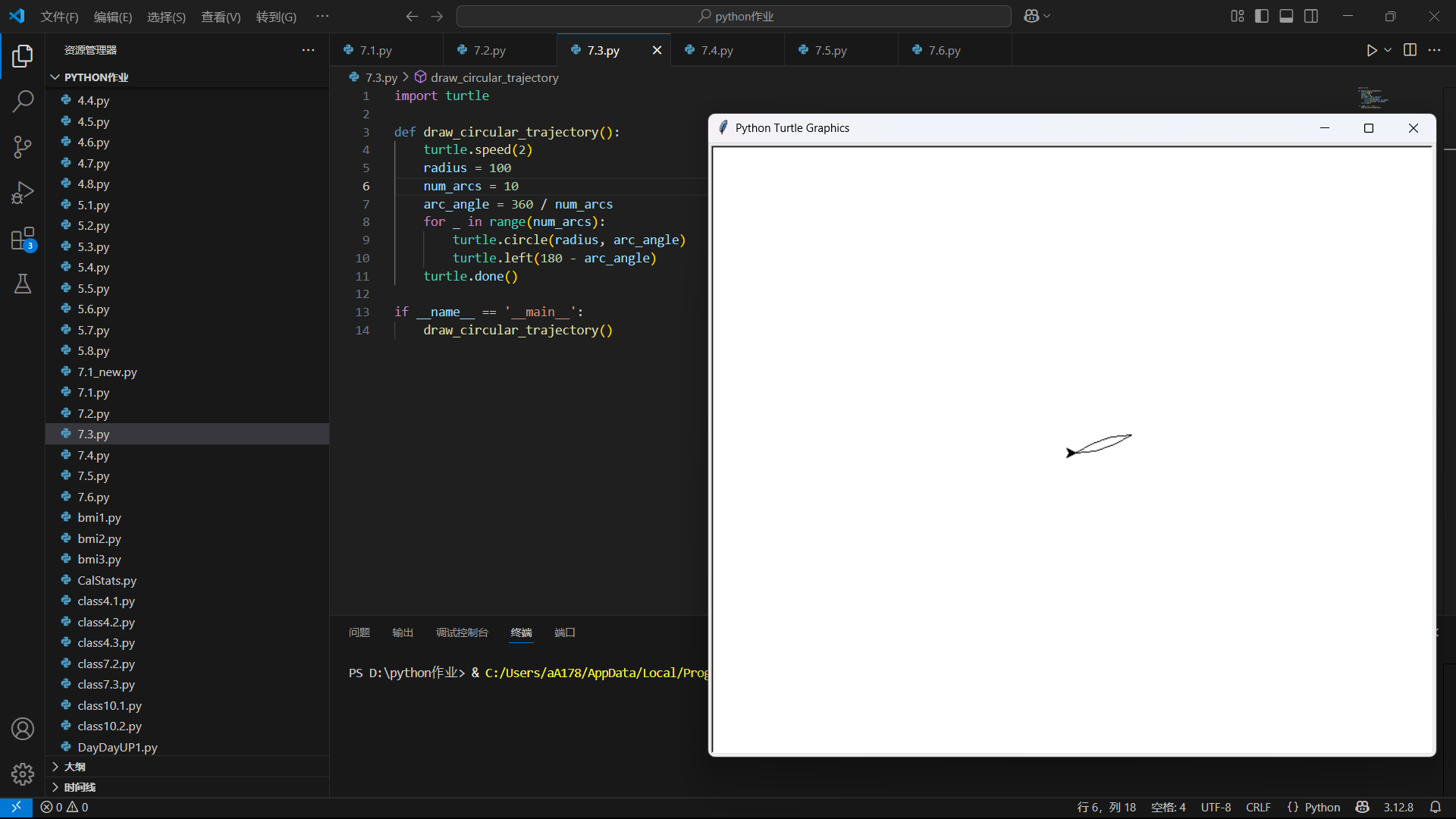Click the 空格: 4 indentation status item

pyautogui.click(x=1168, y=807)
